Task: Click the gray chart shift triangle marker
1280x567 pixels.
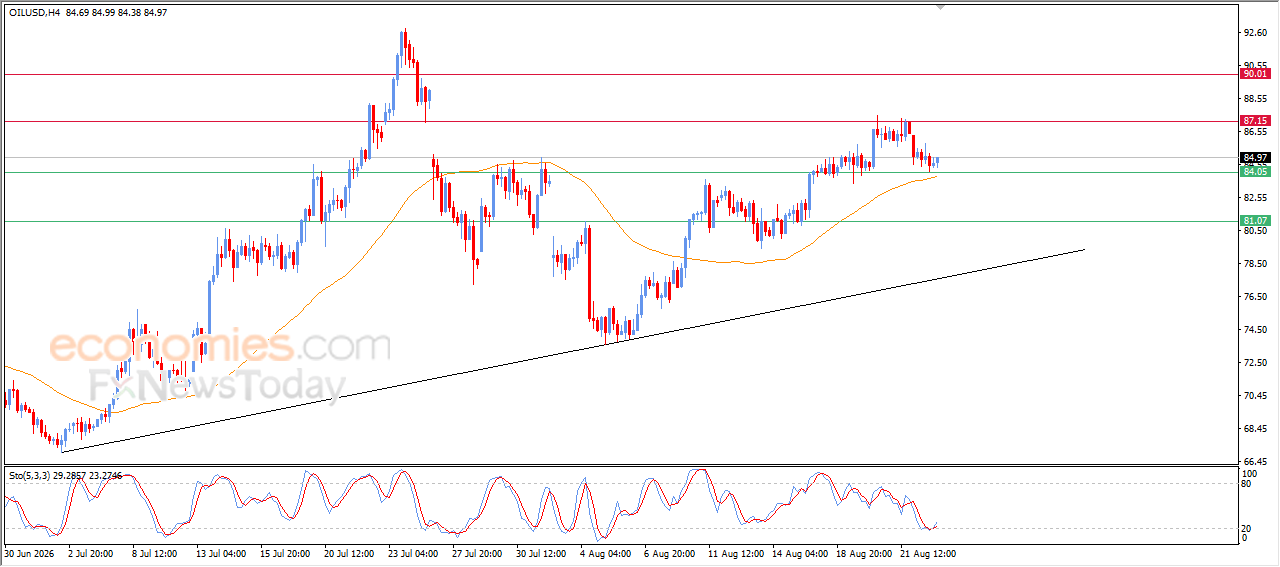Action: pyautogui.click(x=939, y=6)
